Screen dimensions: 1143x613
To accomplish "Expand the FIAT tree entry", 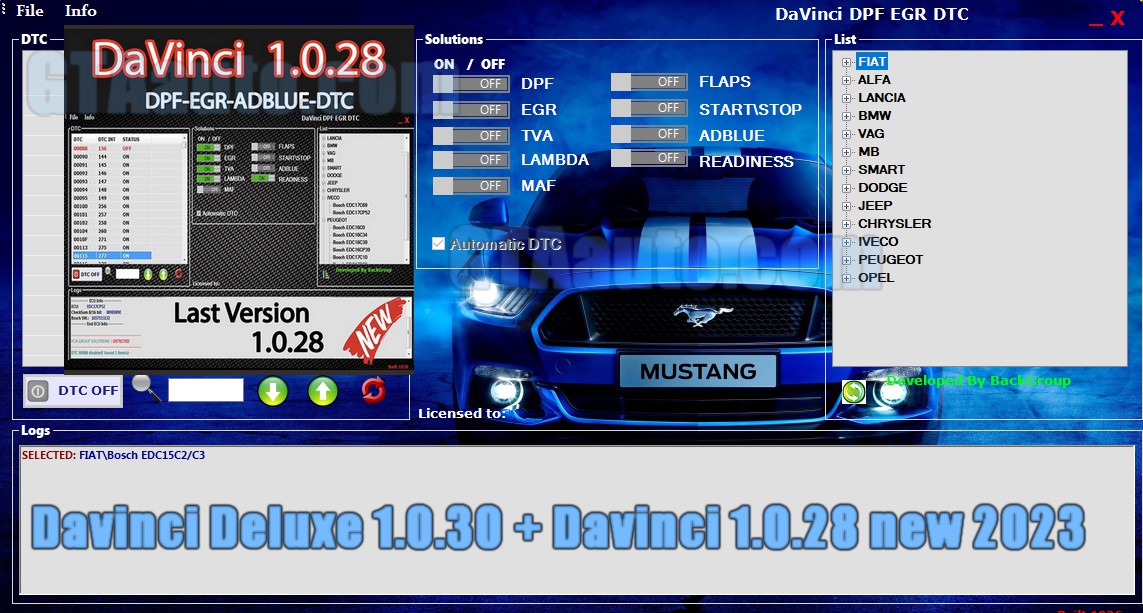I will [846, 62].
